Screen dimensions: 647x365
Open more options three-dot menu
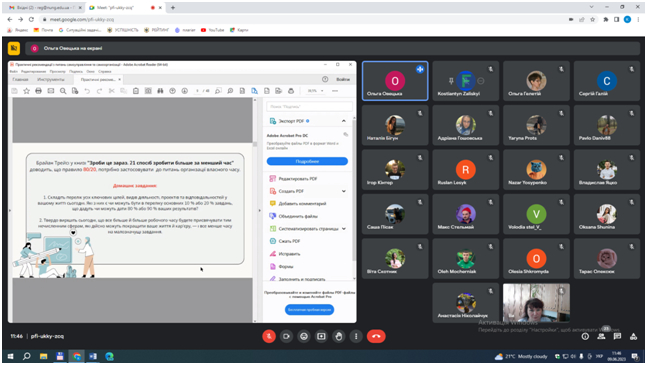[356, 336]
